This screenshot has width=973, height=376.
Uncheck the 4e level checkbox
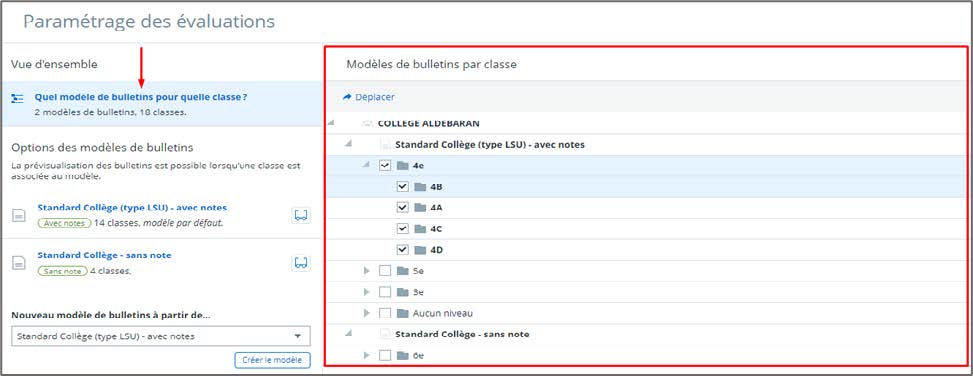click(x=385, y=166)
